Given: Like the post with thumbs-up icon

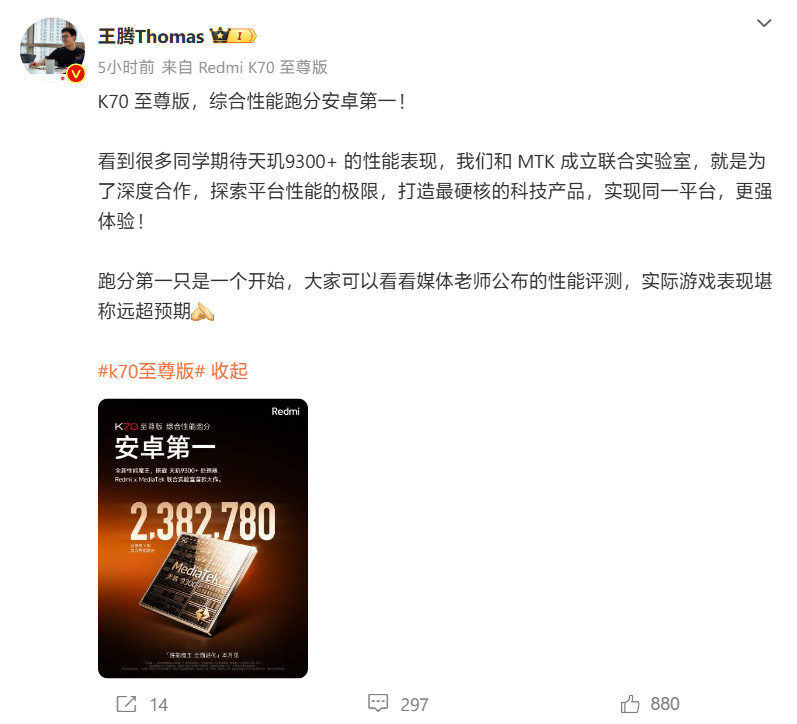Looking at the screenshot, I should tap(630, 704).
